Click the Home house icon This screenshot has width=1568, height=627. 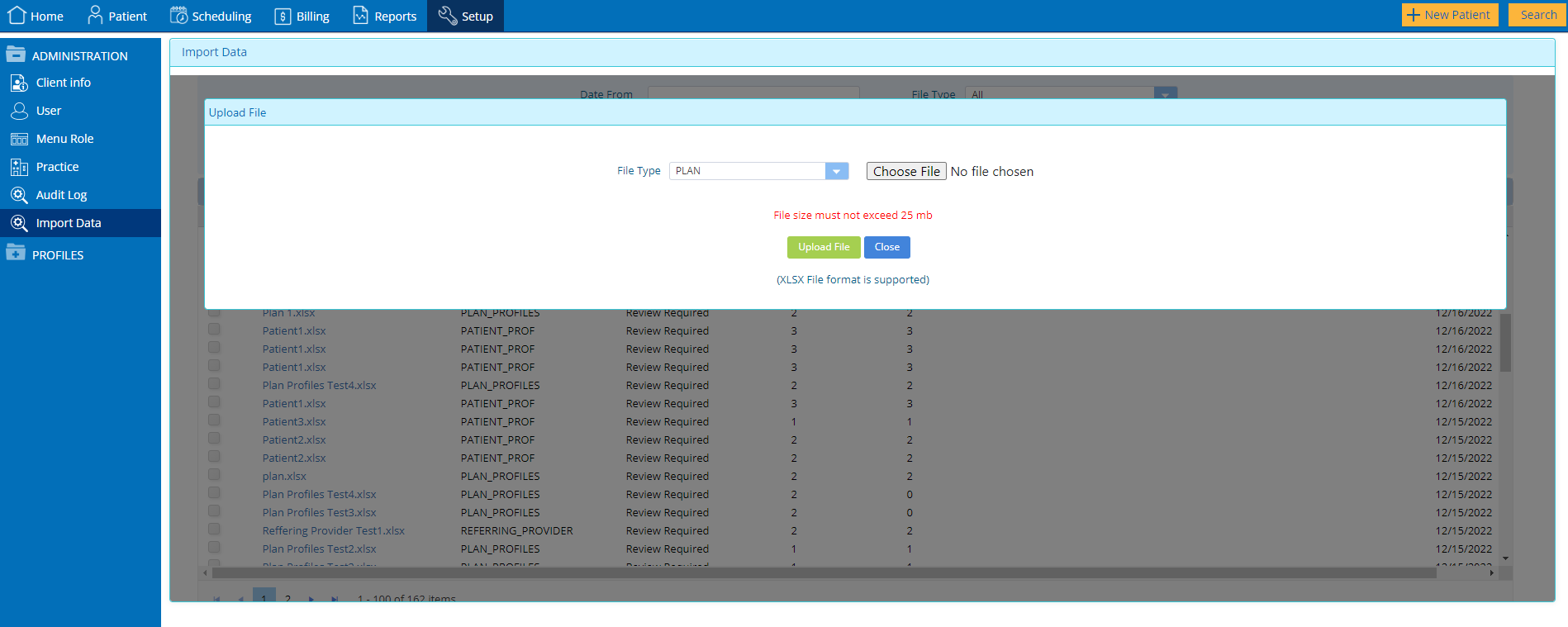[x=17, y=15]
